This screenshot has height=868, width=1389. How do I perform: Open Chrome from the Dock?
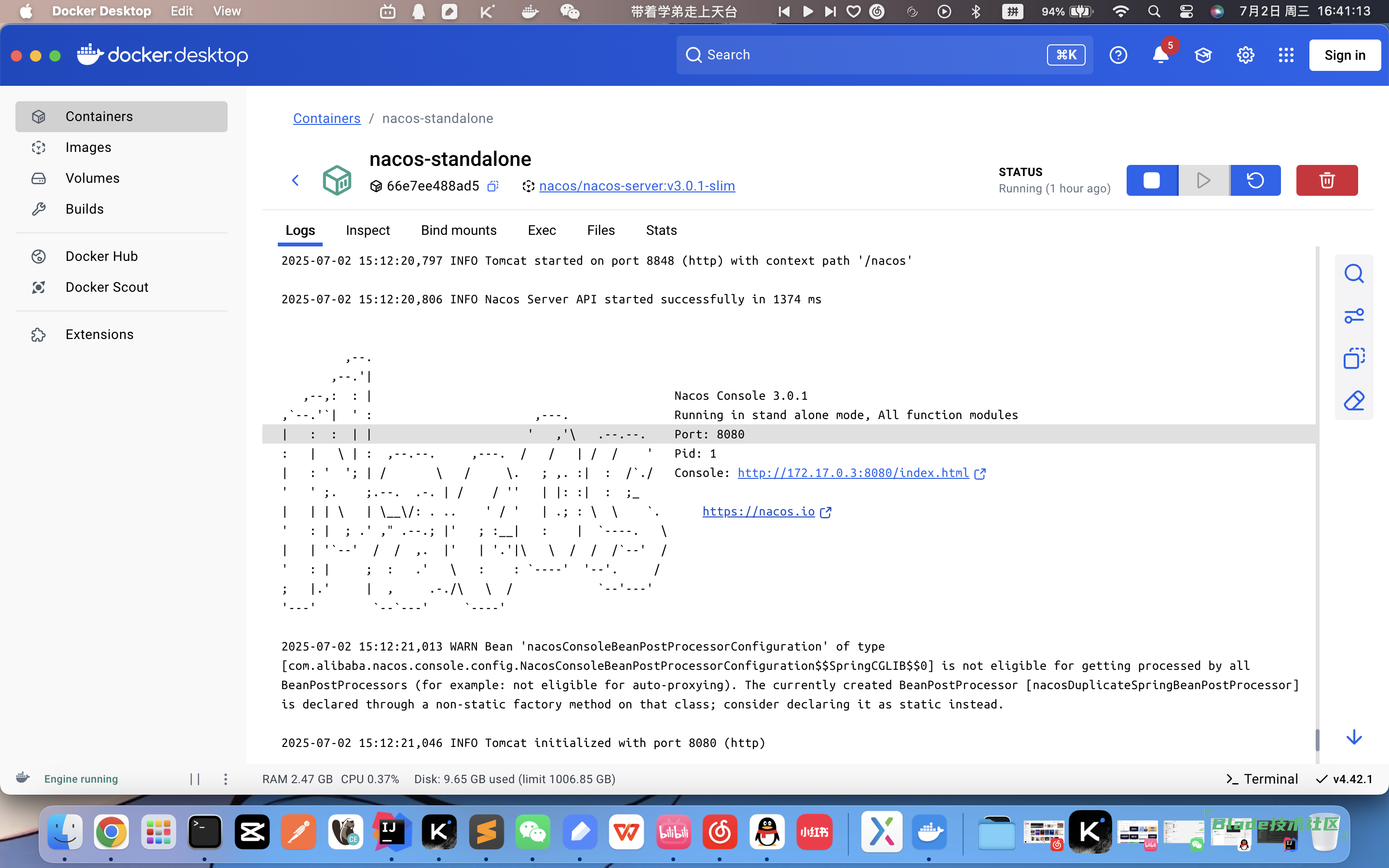pos(111,832)
